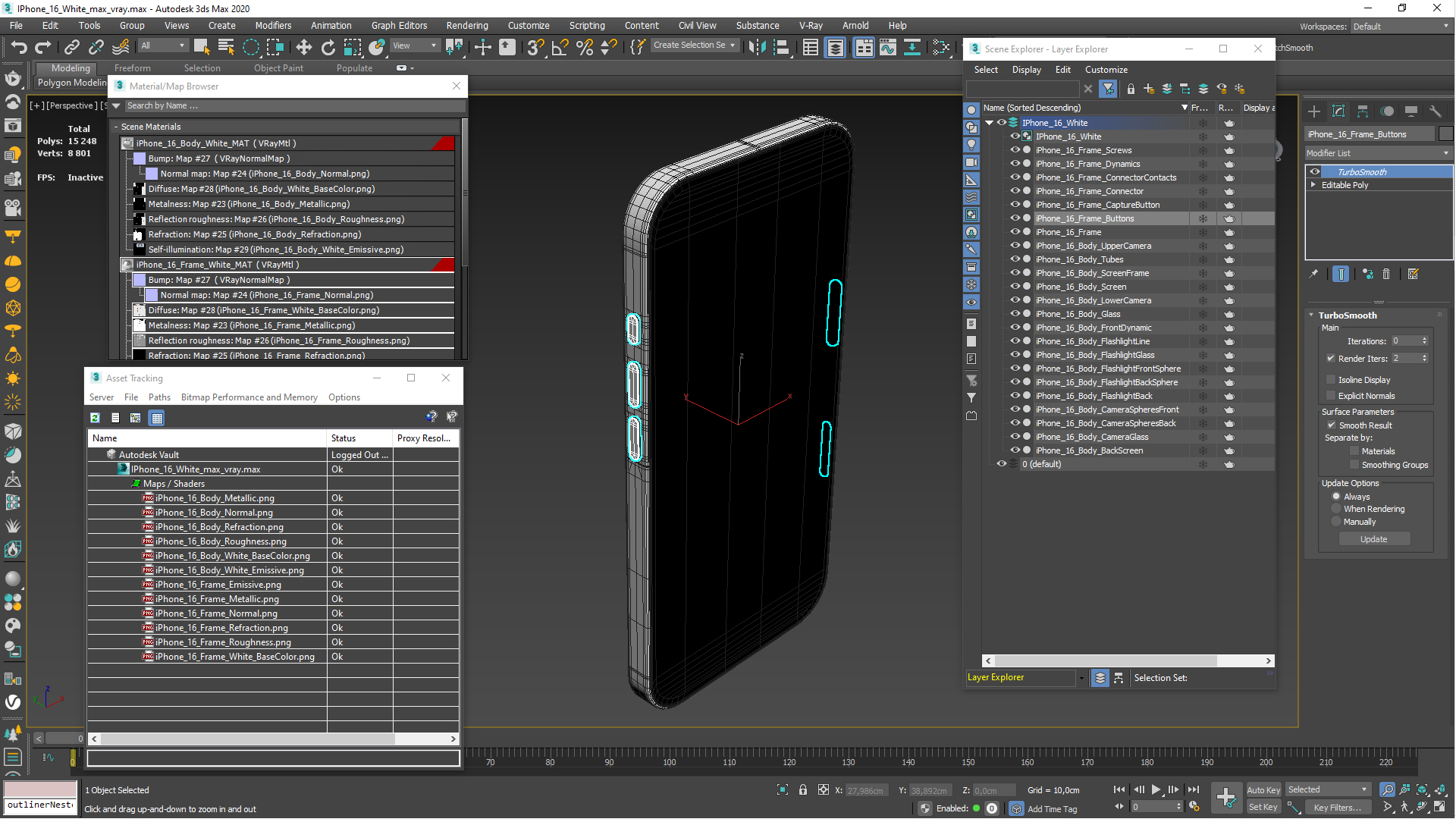The height and width of the screenshot is (819, 1456).
Task: Uncheck the Smooth Result checkbox
Action: pos(1331,425)
